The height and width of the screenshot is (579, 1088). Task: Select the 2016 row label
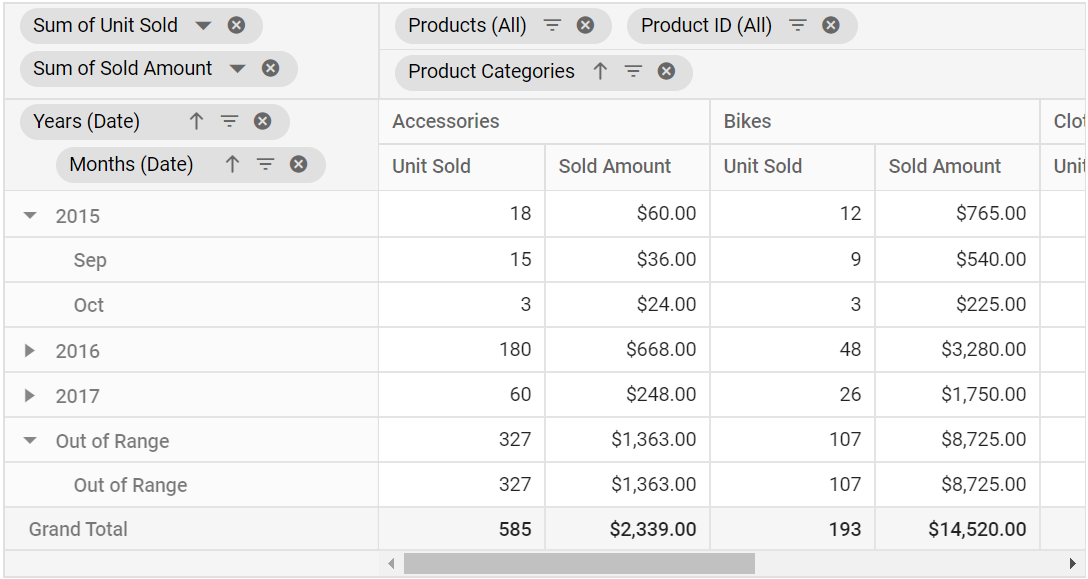click(x=78, y=351)
